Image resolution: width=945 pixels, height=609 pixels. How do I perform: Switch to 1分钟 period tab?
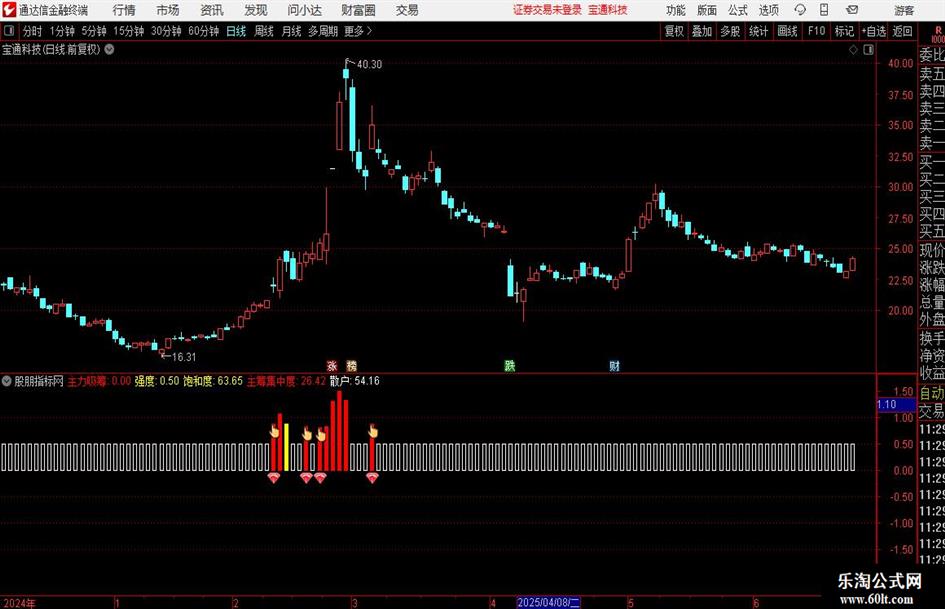62,31
